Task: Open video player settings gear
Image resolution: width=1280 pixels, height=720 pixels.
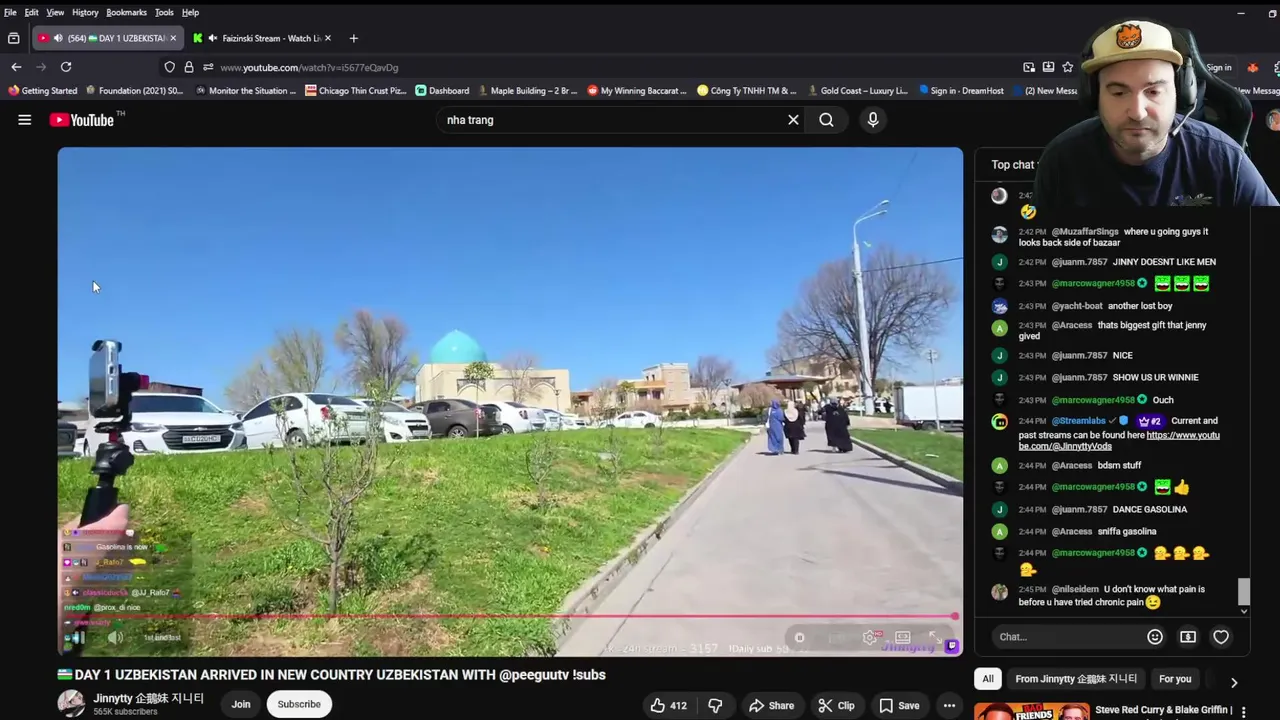Action: pos(871,637)
